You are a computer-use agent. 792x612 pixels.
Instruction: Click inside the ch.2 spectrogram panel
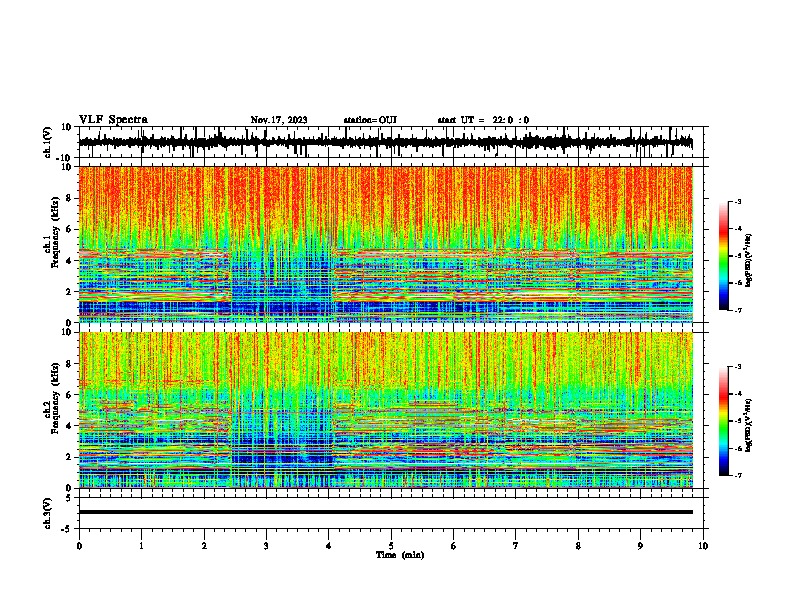click(385, 410)
